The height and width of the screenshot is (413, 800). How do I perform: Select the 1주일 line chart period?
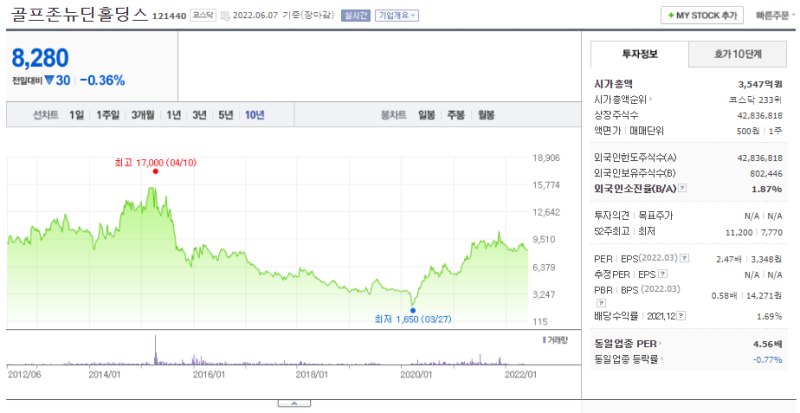108,115
